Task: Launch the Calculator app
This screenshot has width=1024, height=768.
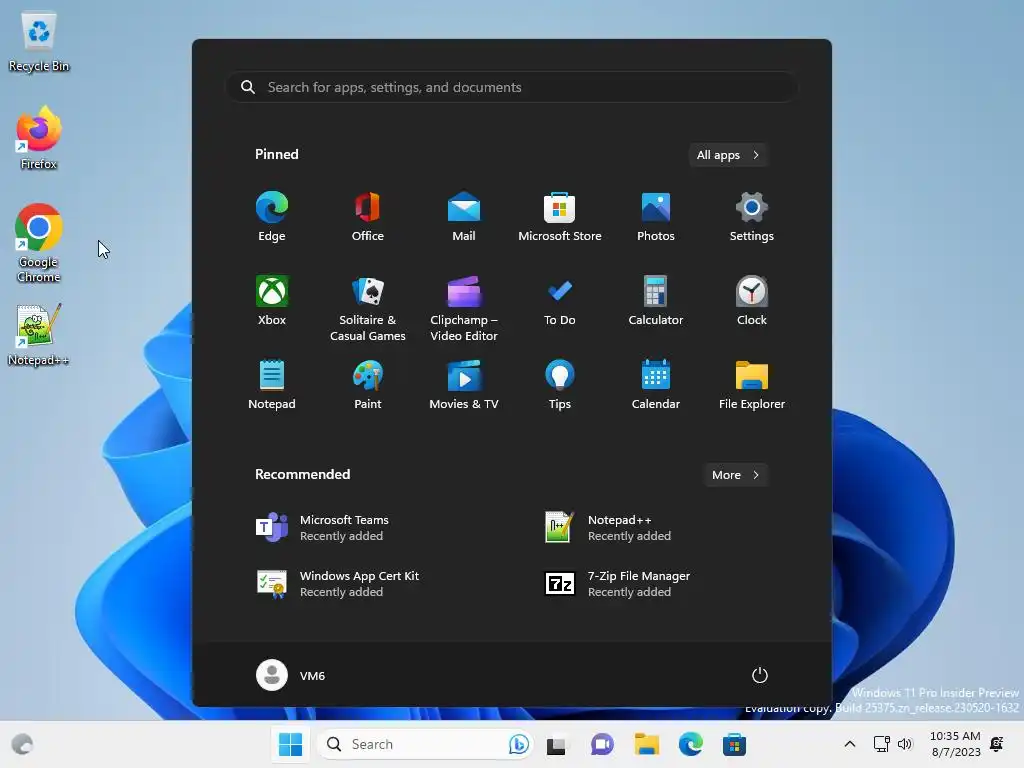Action: (x=656, y=301)
